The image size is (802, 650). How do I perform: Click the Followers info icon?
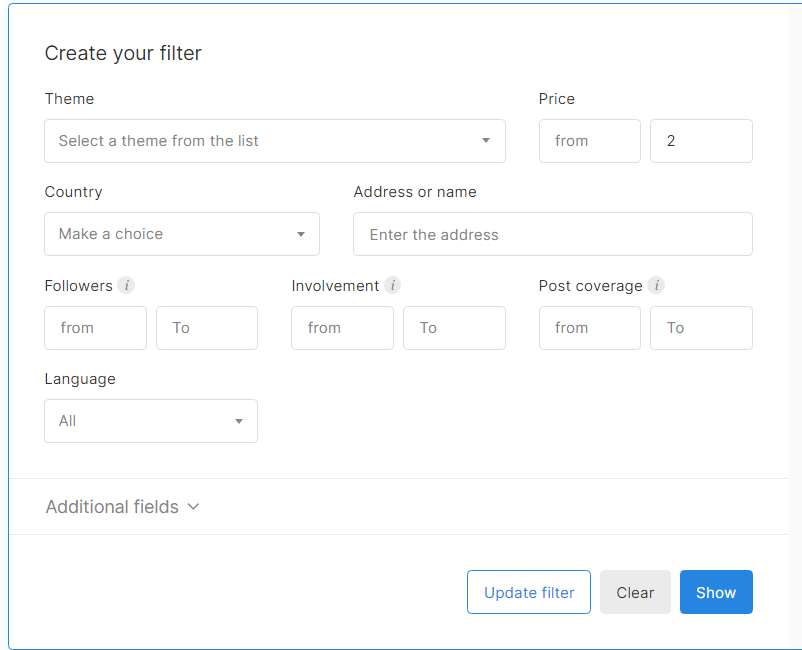[126, 286]
